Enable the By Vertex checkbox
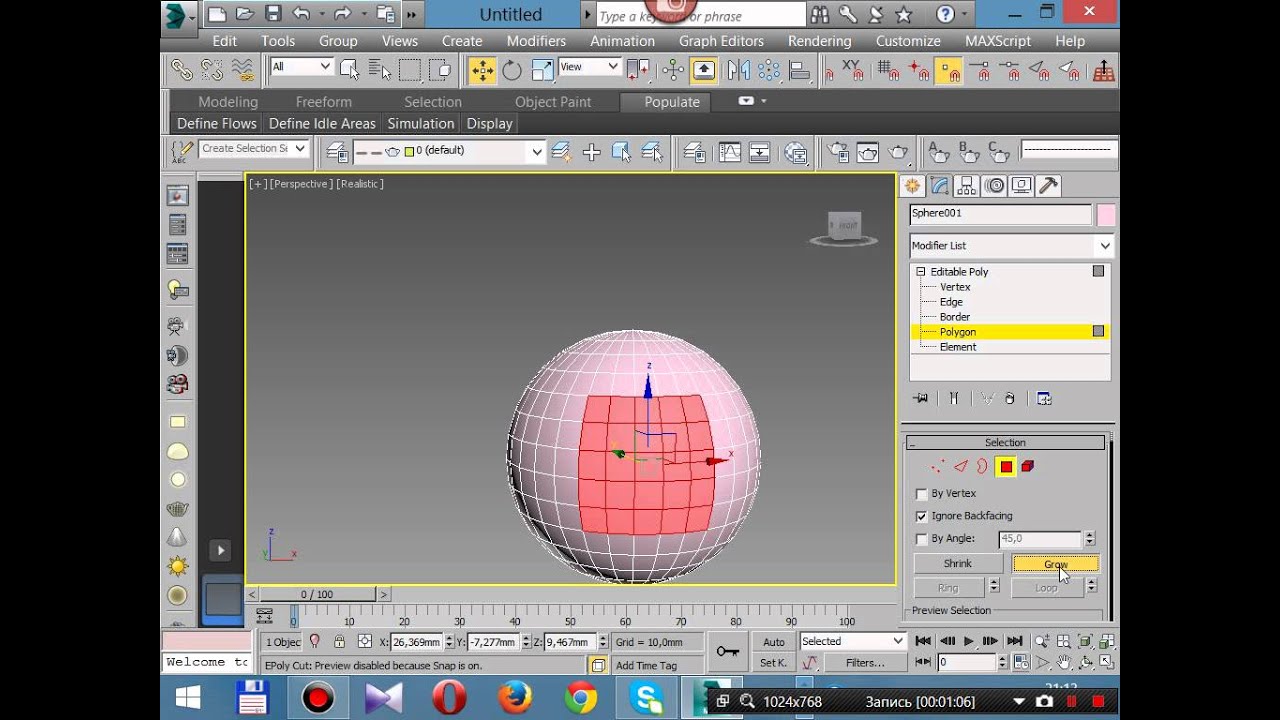This screenshot has height=720, width=1280. tap(922, 494)
